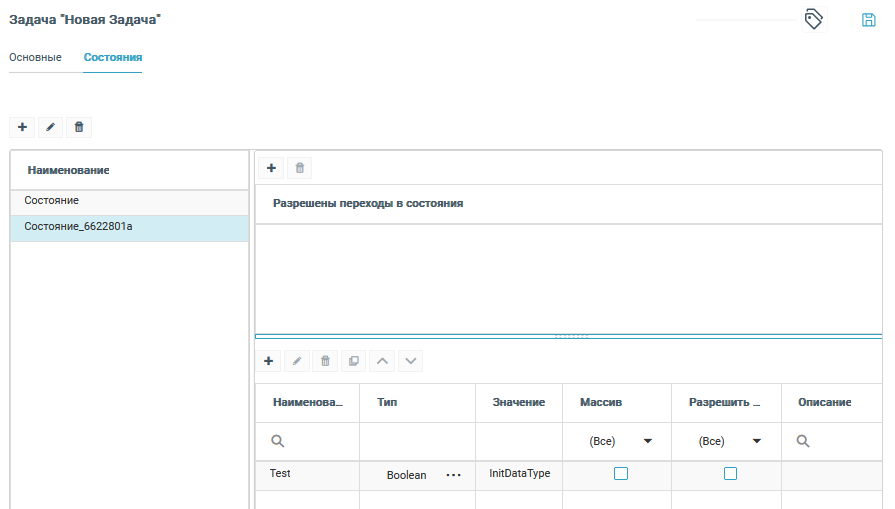Click the save diskette icon
This screenshot has width=895, height=509.
coord(868,20)
